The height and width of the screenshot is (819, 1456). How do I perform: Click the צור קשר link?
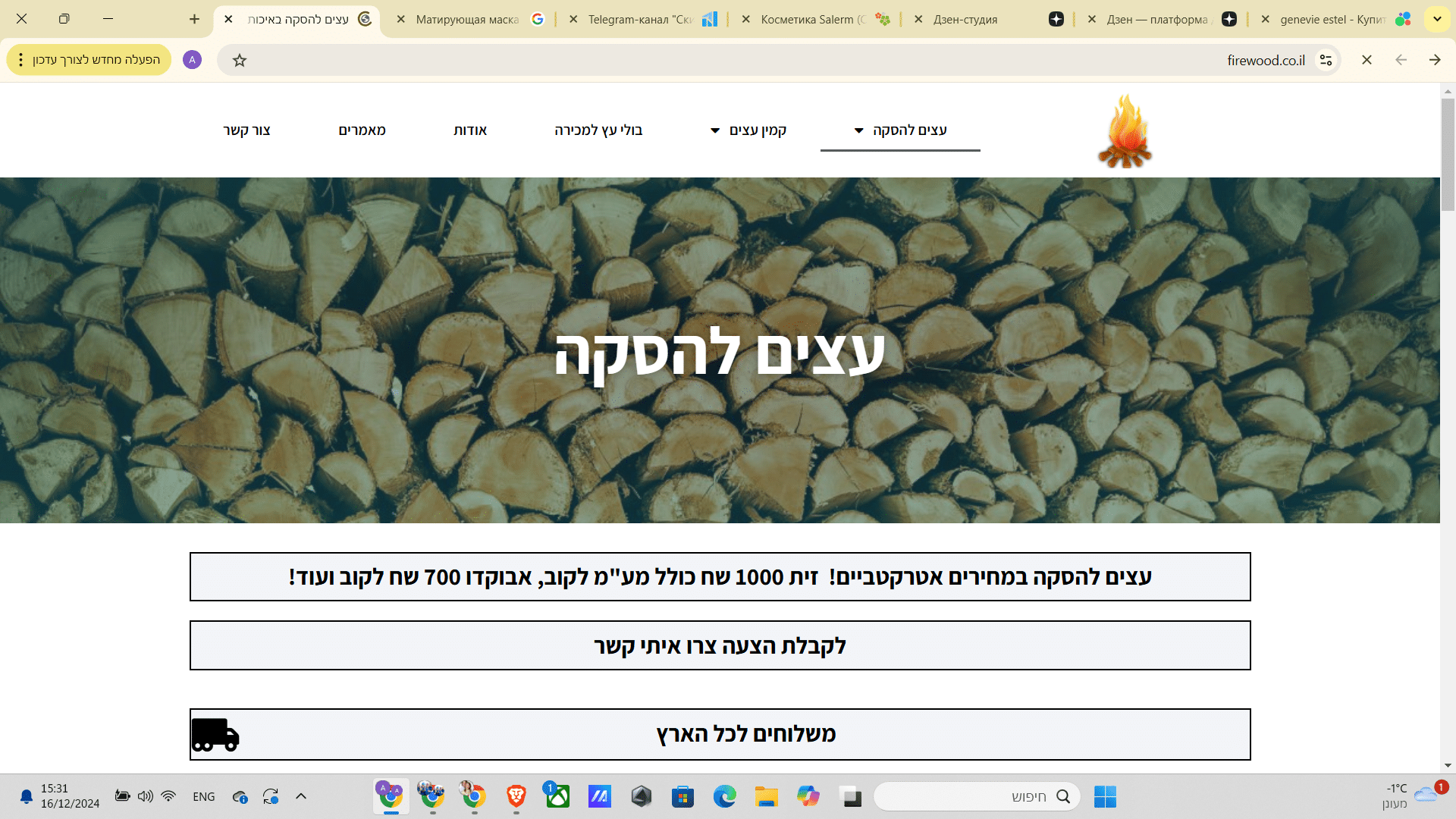coord(246,130)
